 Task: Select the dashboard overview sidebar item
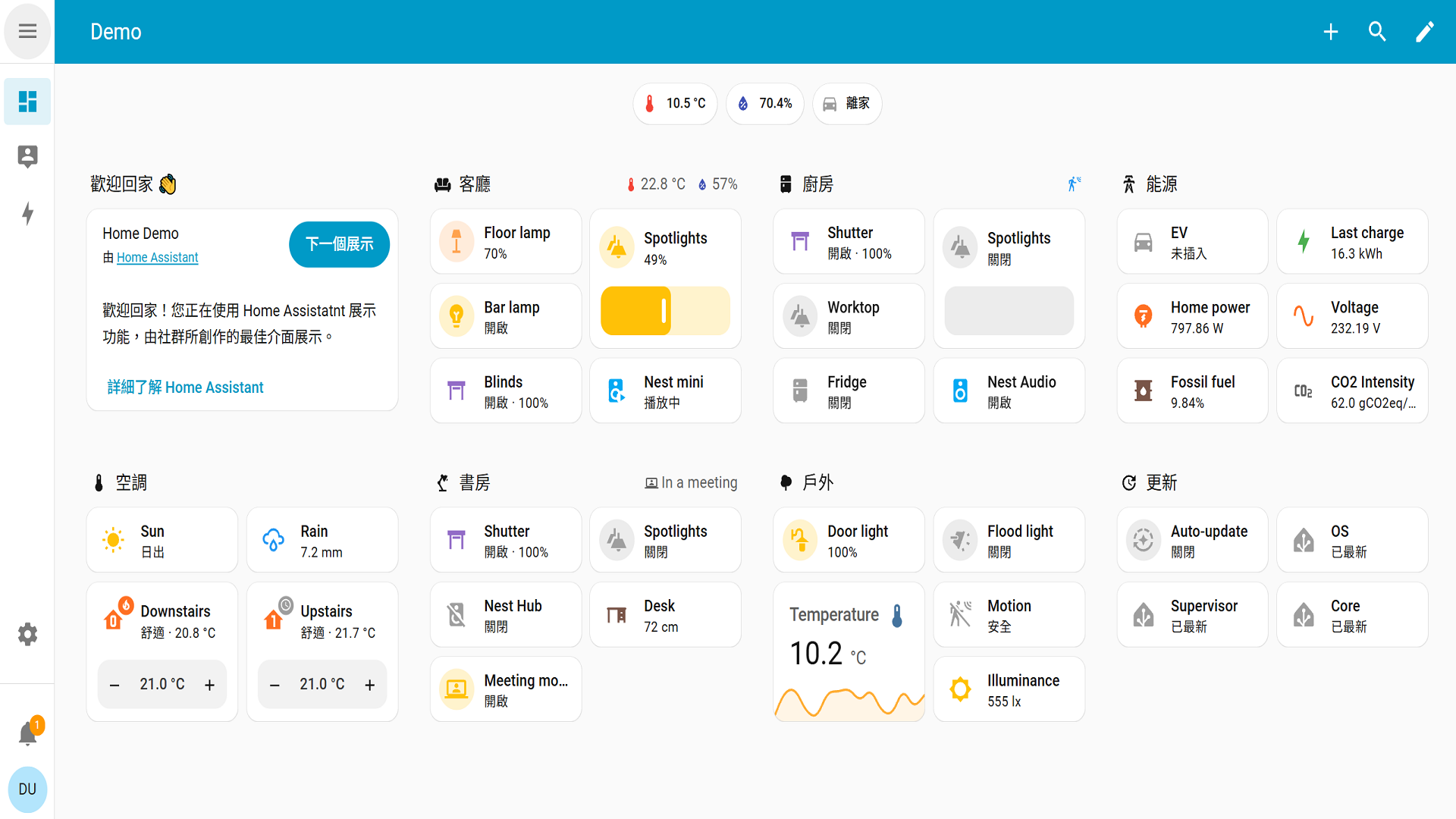(27, 101)
